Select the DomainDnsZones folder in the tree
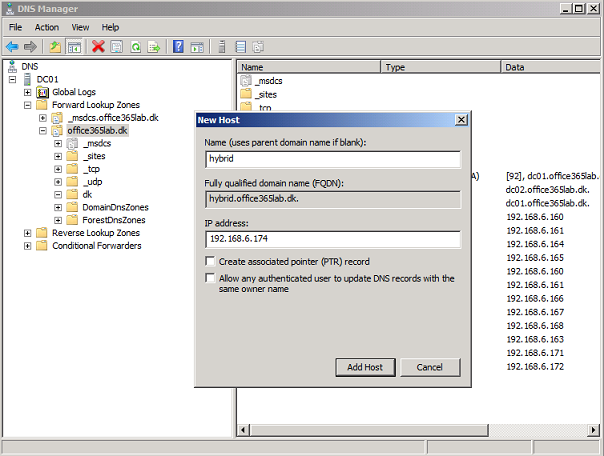This screenshot has height=456, width=604. tap(115, 207)
